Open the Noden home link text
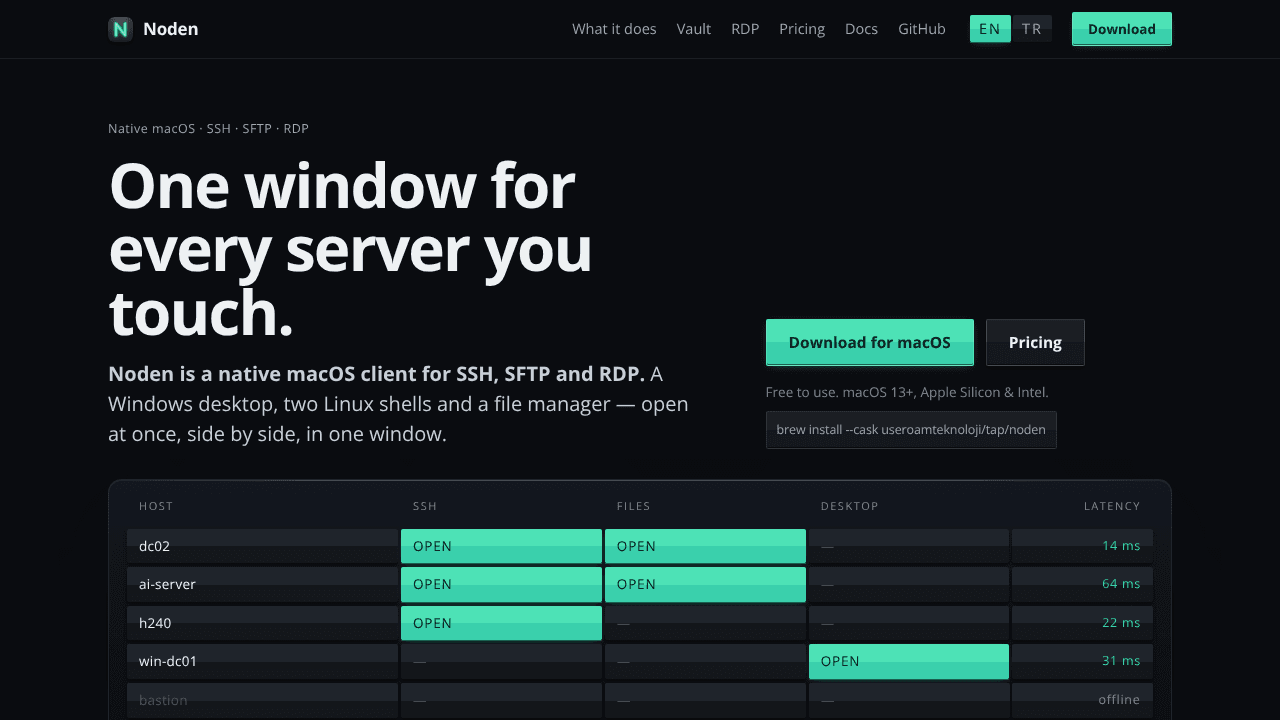1280x720 pixels. pyautogui.click(x=170, y=29)
